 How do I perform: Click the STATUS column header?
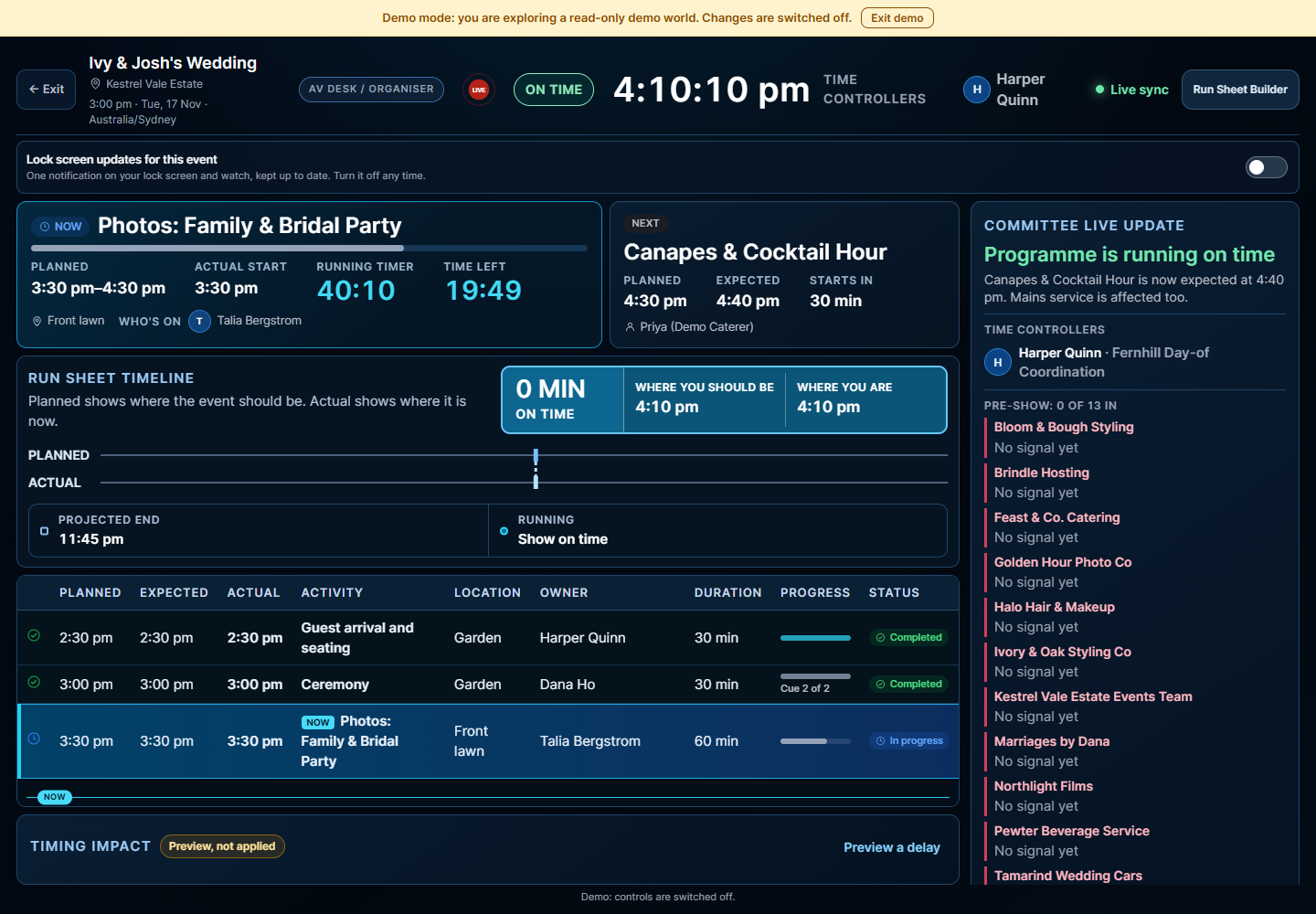point(894,592)
